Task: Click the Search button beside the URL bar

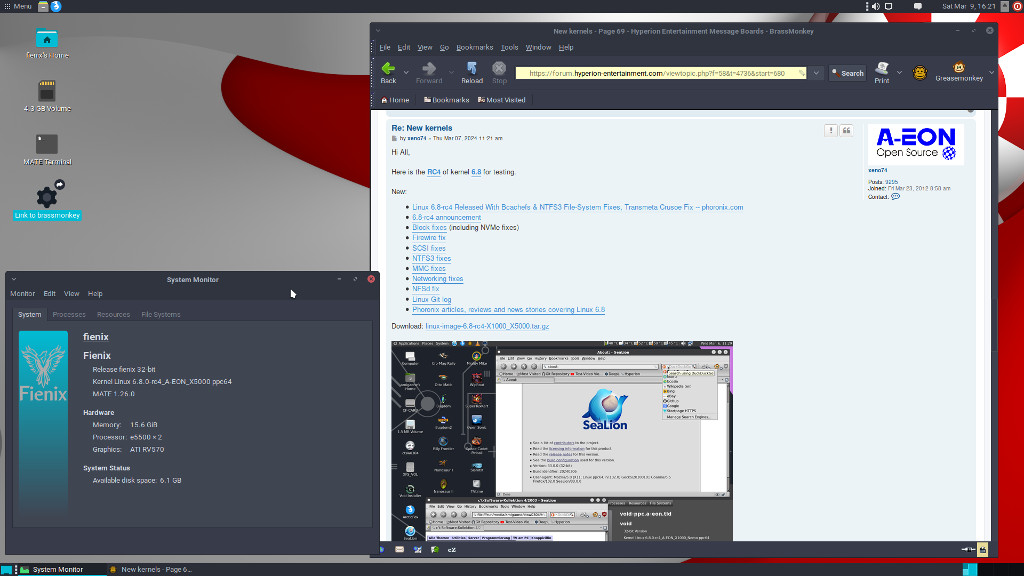Action: [848, 73]
